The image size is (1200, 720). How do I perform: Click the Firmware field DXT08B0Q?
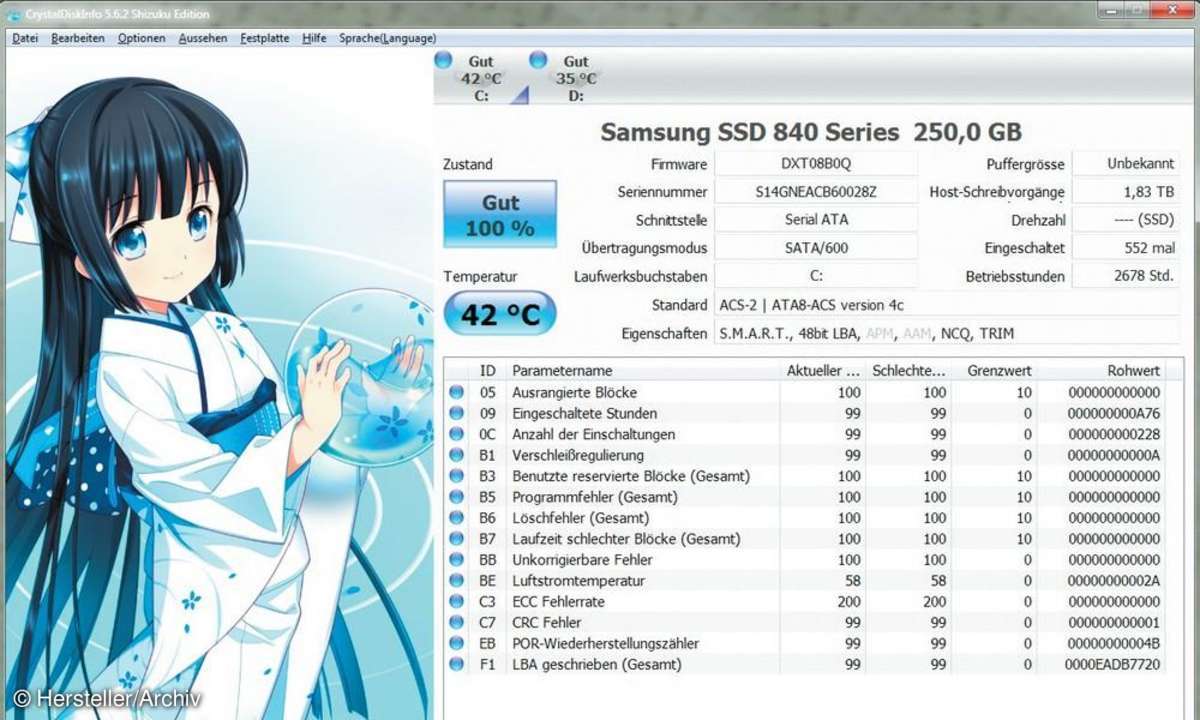[x=816, y=164]
